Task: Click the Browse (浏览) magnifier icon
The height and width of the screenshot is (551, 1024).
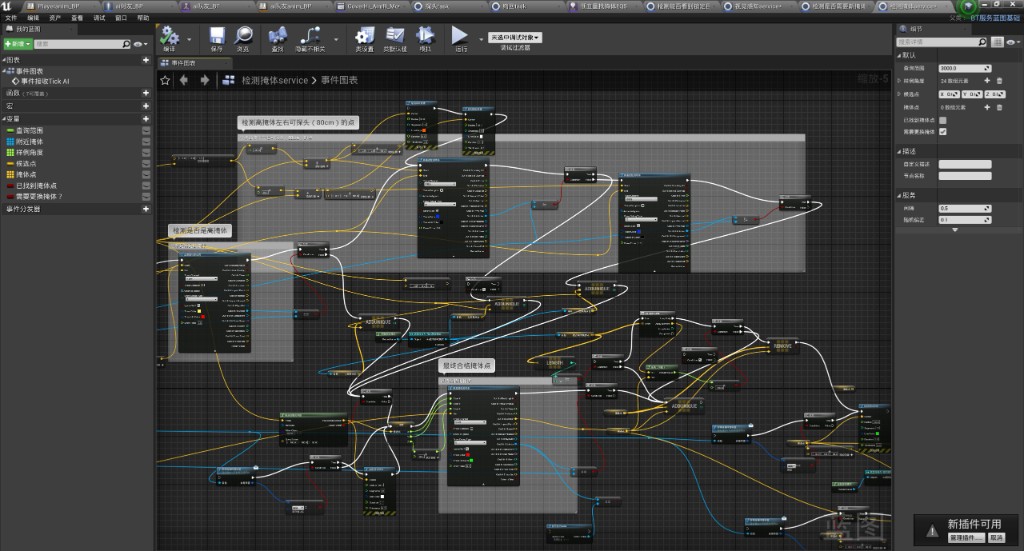Action: click(244, 36)
